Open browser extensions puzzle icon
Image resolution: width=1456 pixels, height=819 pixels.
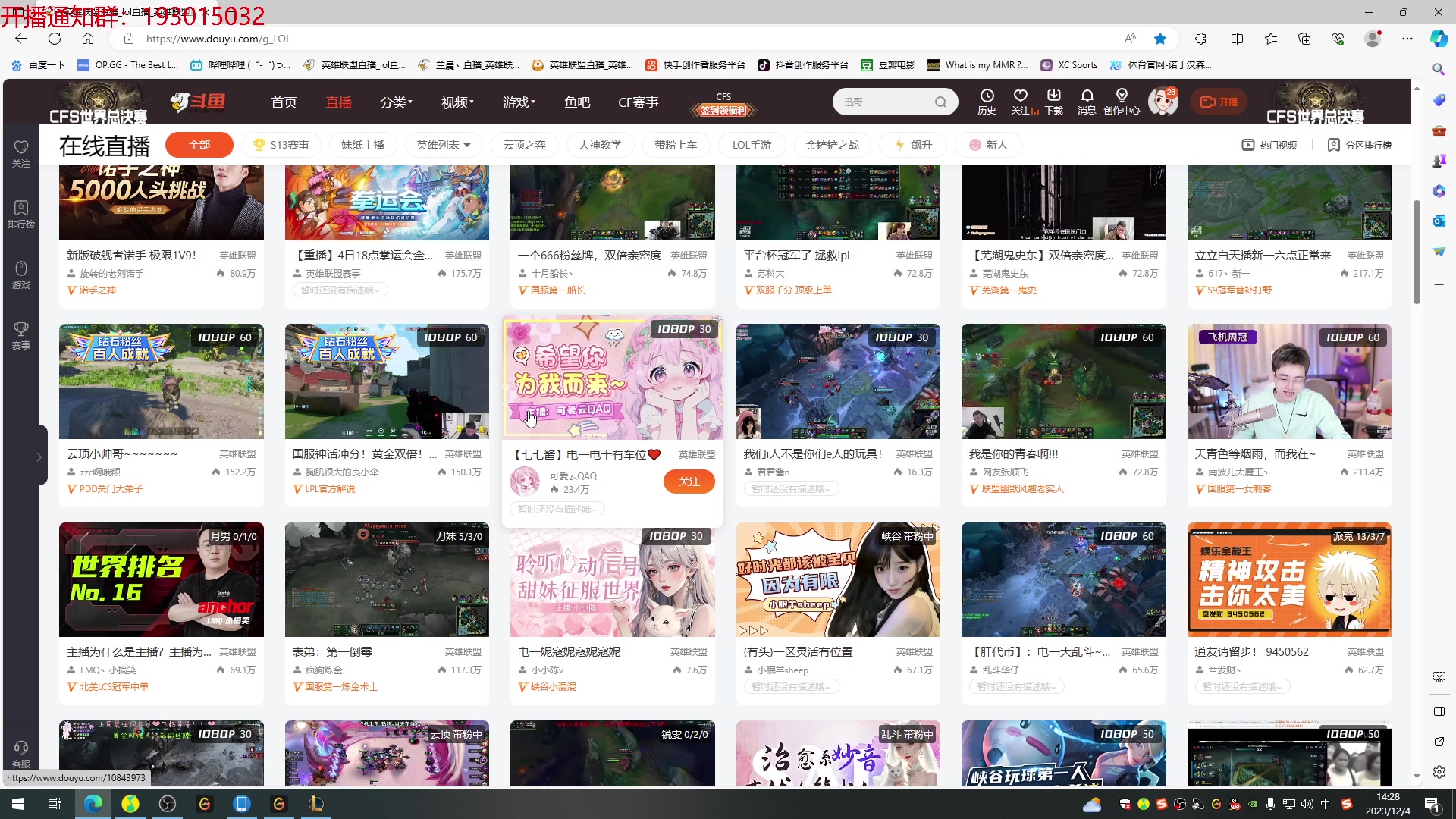click(x=1200, y=39)
